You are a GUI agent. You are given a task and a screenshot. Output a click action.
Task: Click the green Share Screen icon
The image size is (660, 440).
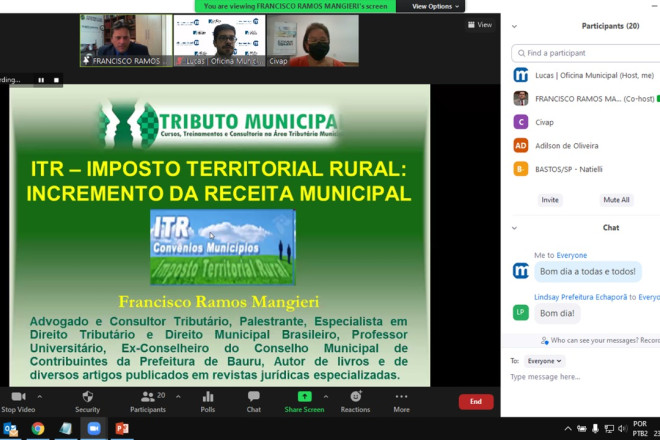tap(305, 396)
